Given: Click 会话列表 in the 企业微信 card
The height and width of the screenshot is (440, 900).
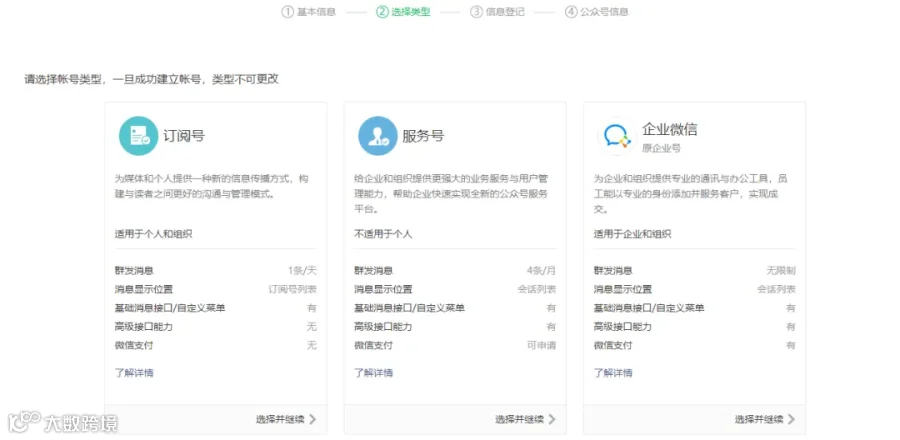Looking at the screenshot, I should (x=776, y=289).
